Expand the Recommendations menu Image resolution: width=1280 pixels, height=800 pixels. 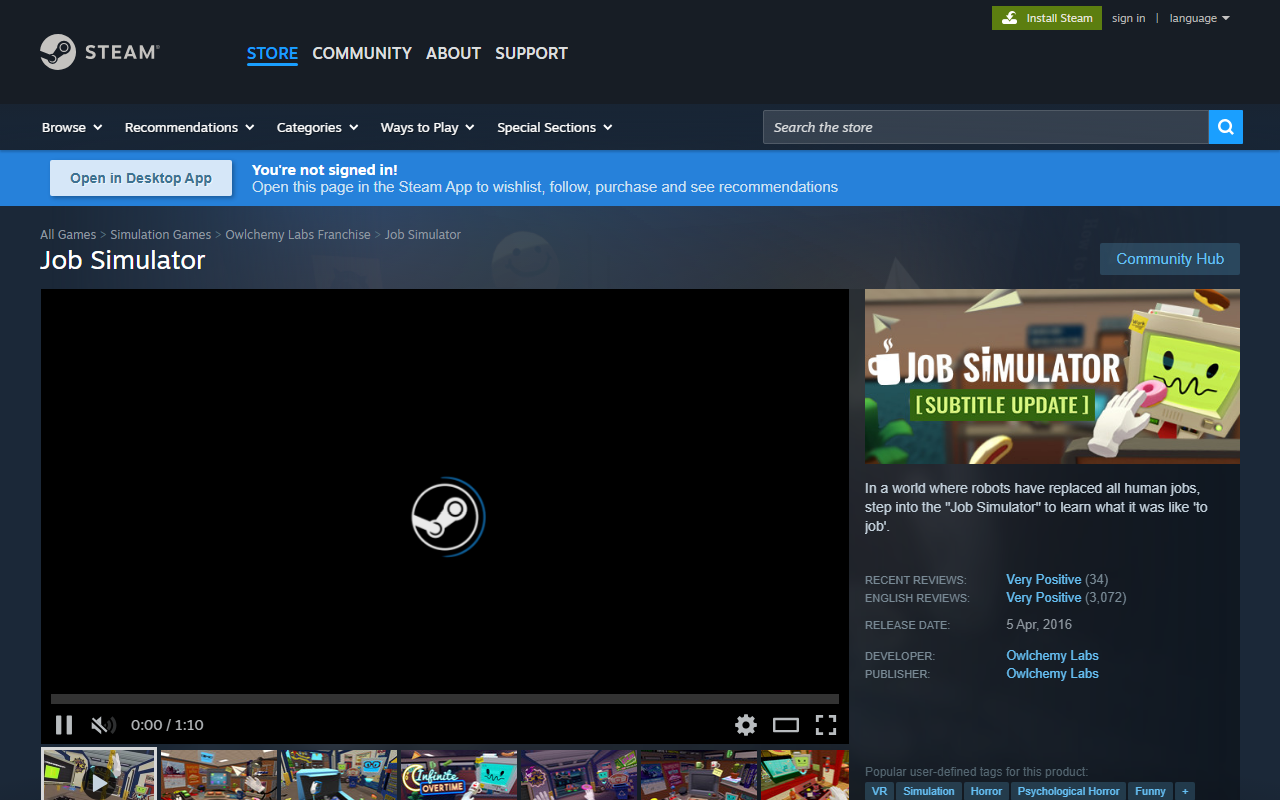click(x=190, y=127)
